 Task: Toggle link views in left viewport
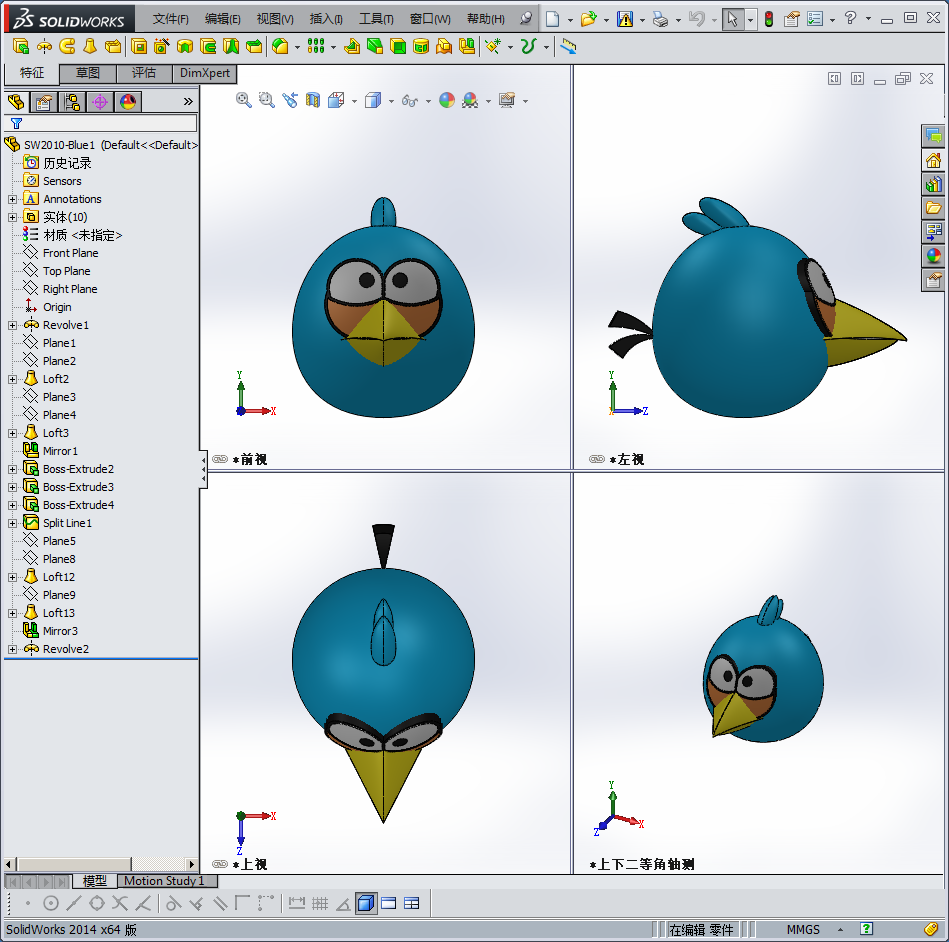597,459
